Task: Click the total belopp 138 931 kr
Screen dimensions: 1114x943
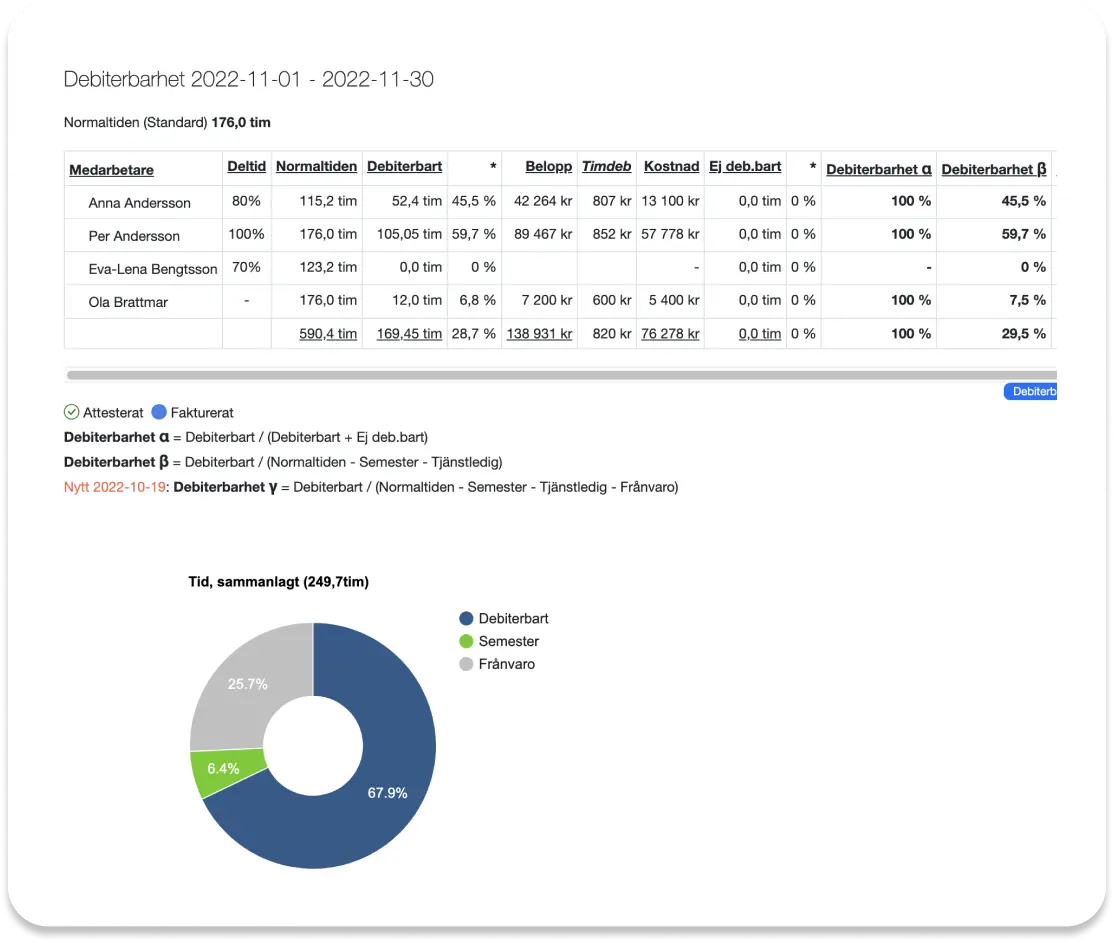Action: click(539, 334)
